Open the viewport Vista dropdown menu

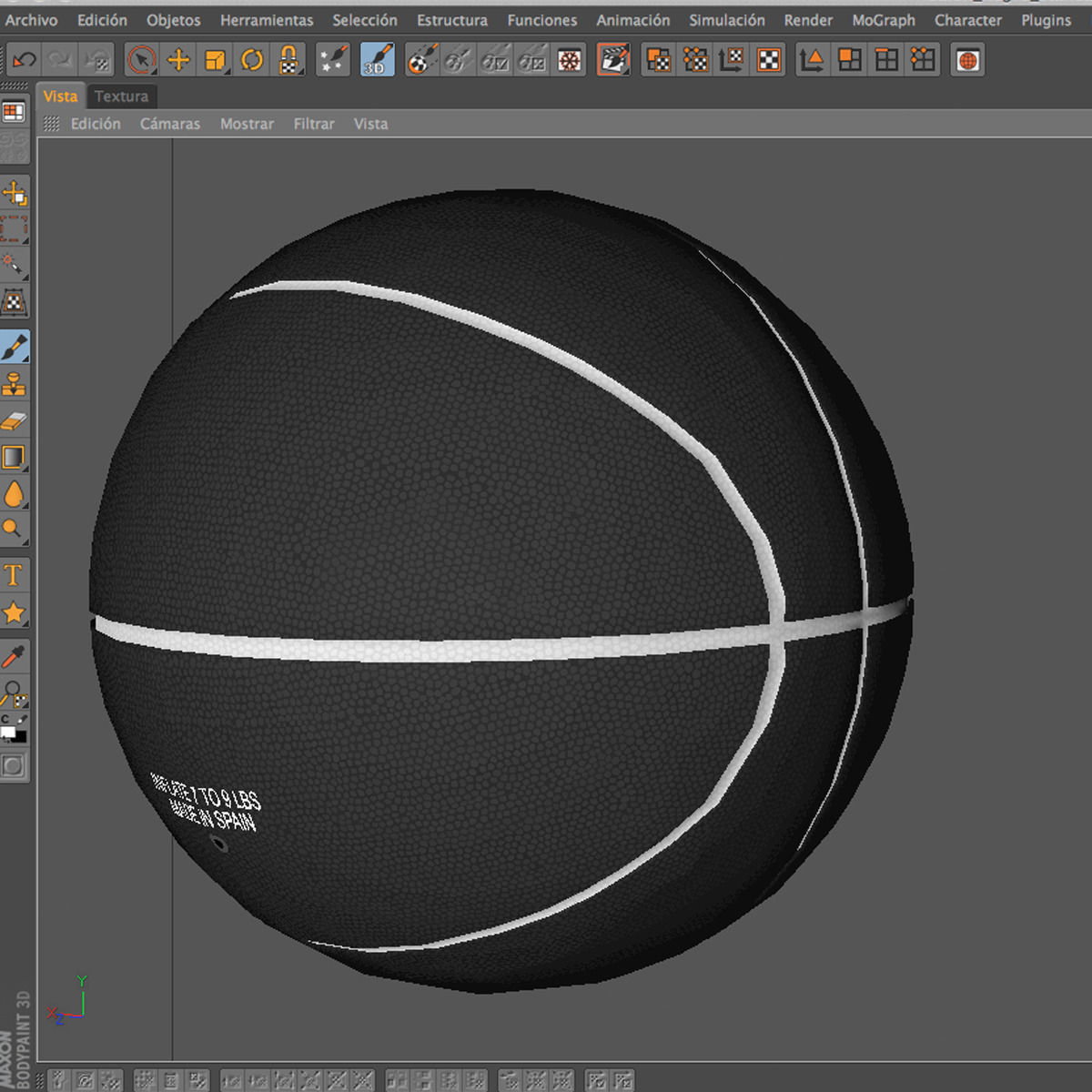tap(370, 124)
